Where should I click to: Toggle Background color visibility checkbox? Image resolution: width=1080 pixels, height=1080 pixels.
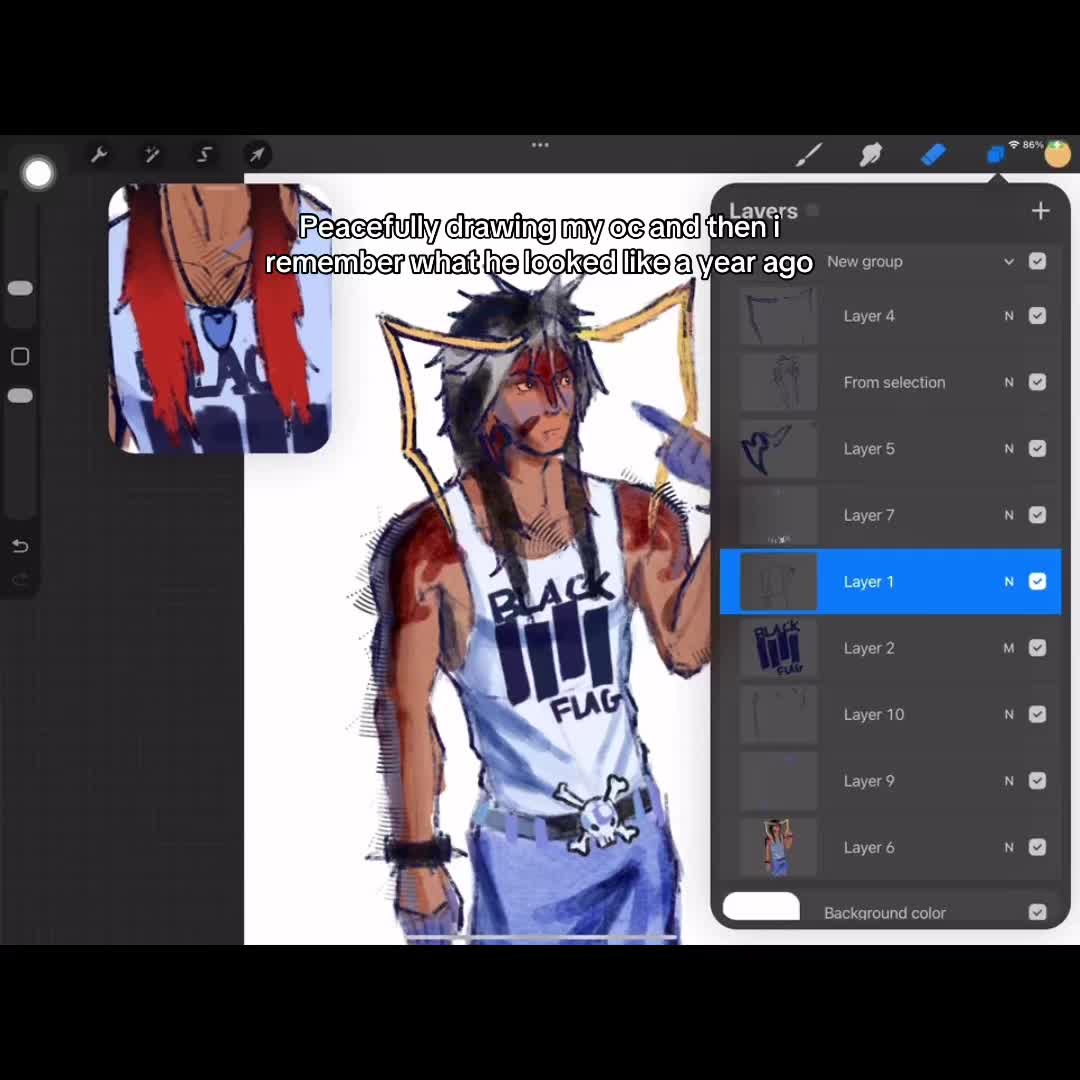tap(1037, 913)
